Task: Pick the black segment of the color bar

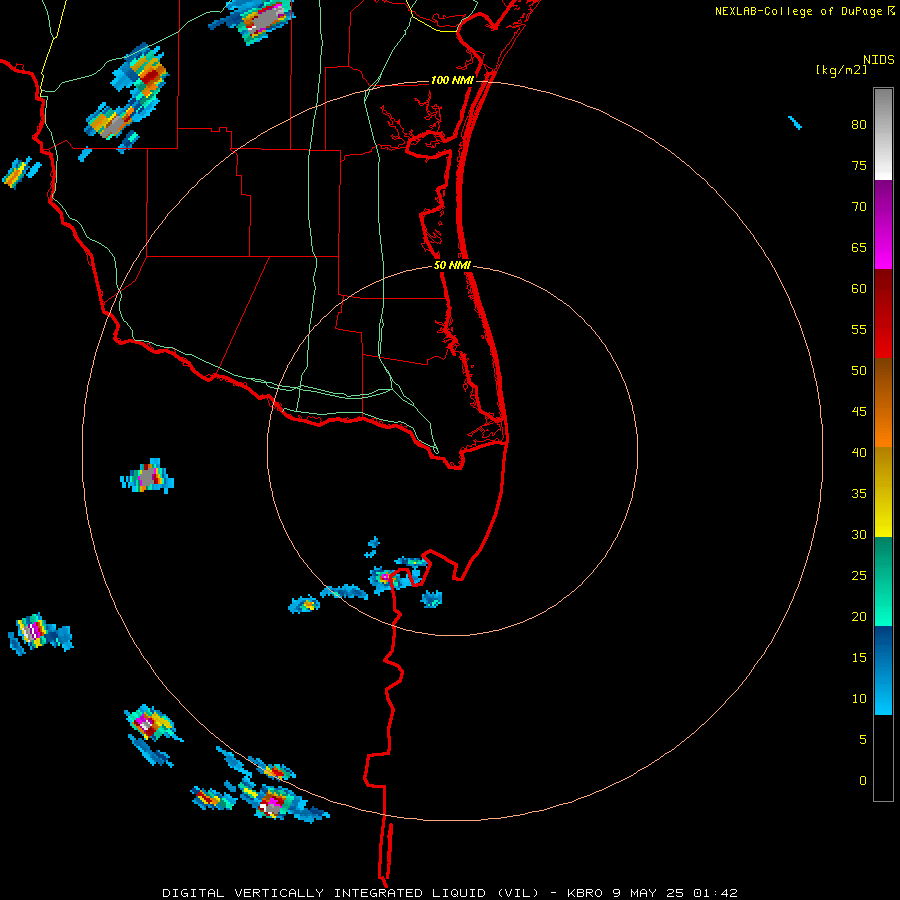Action: pos(883,758)
